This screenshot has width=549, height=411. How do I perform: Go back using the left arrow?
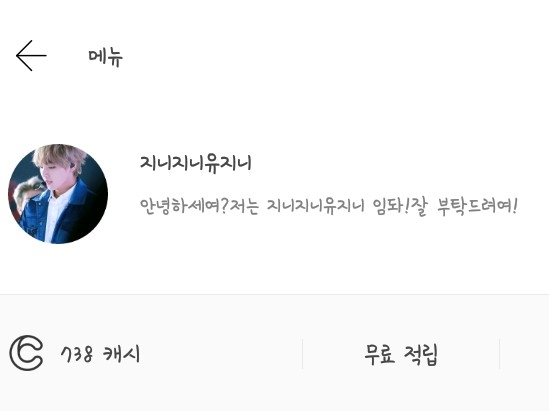pos(31,55)
